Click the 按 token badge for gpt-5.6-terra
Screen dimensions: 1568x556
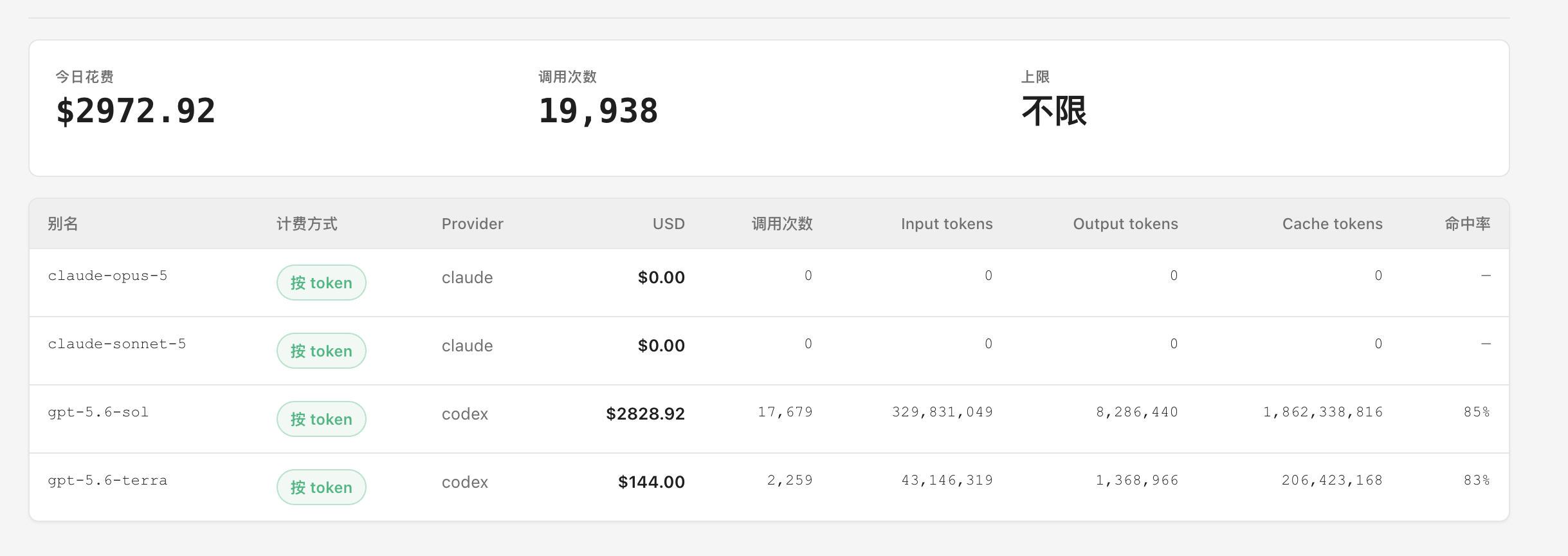pyautogui.click(x=321, y=487)
